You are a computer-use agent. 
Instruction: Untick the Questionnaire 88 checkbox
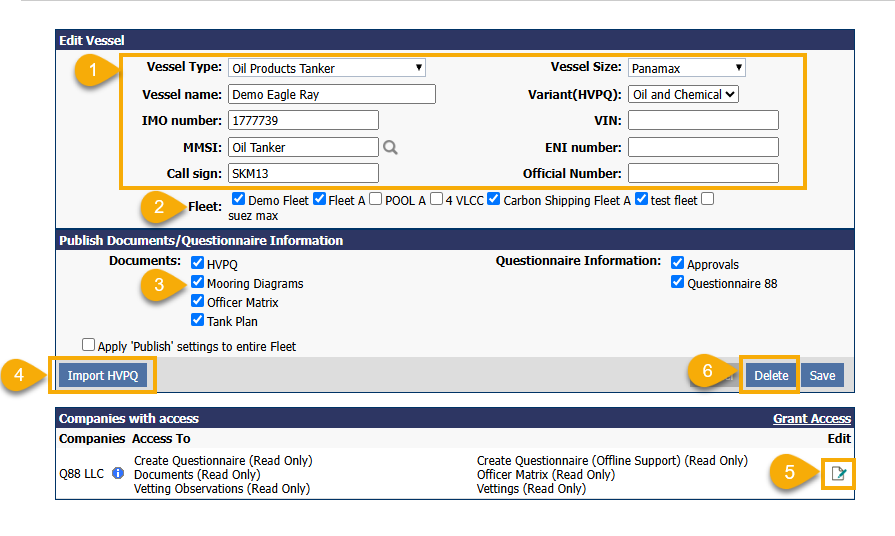[x=678, y=283]
